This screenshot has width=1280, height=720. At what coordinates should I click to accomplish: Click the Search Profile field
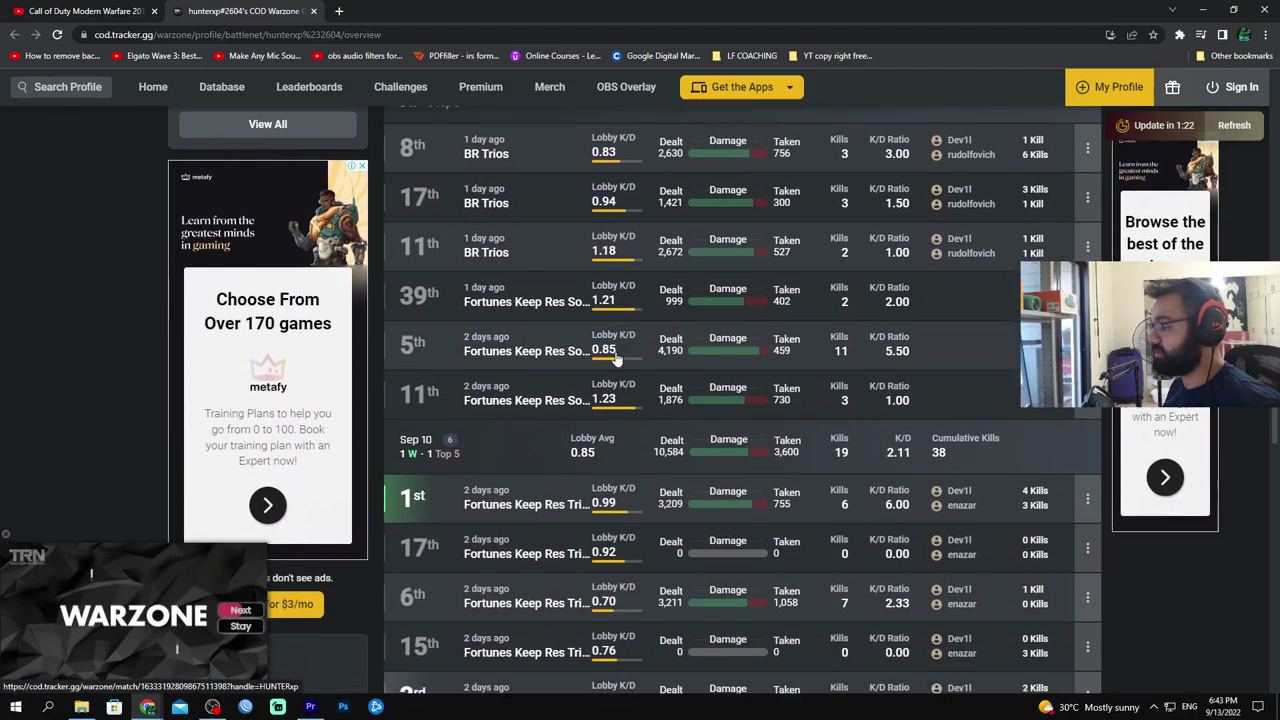pyautogui.click(x=60, y=87)
